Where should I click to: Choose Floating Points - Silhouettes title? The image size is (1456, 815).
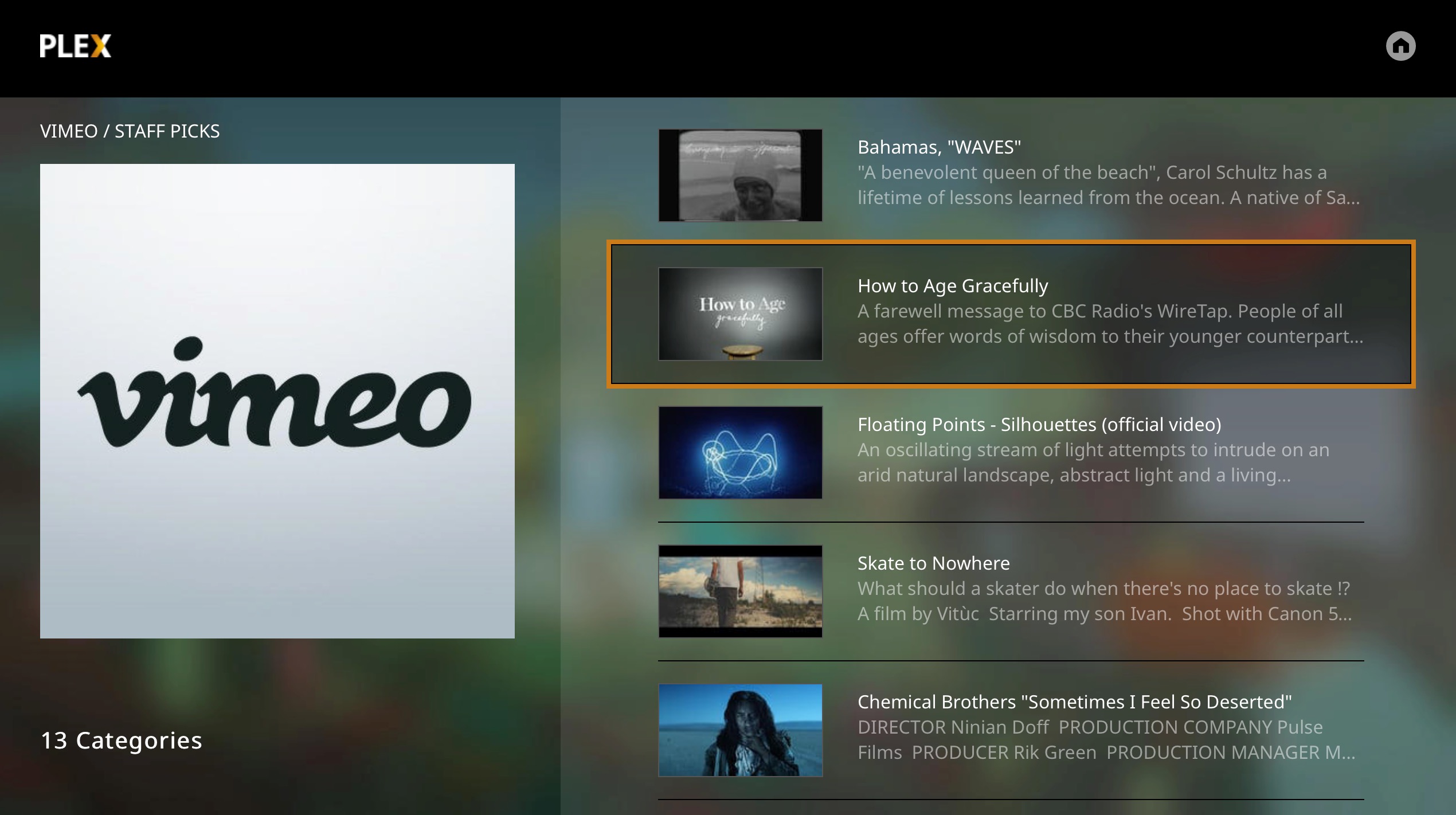(1039, 425)
